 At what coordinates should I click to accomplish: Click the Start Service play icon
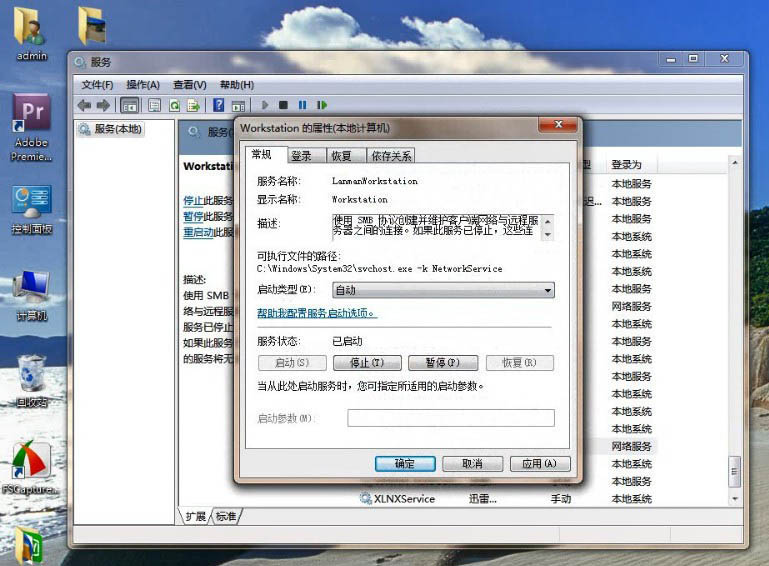pos(265,105)
